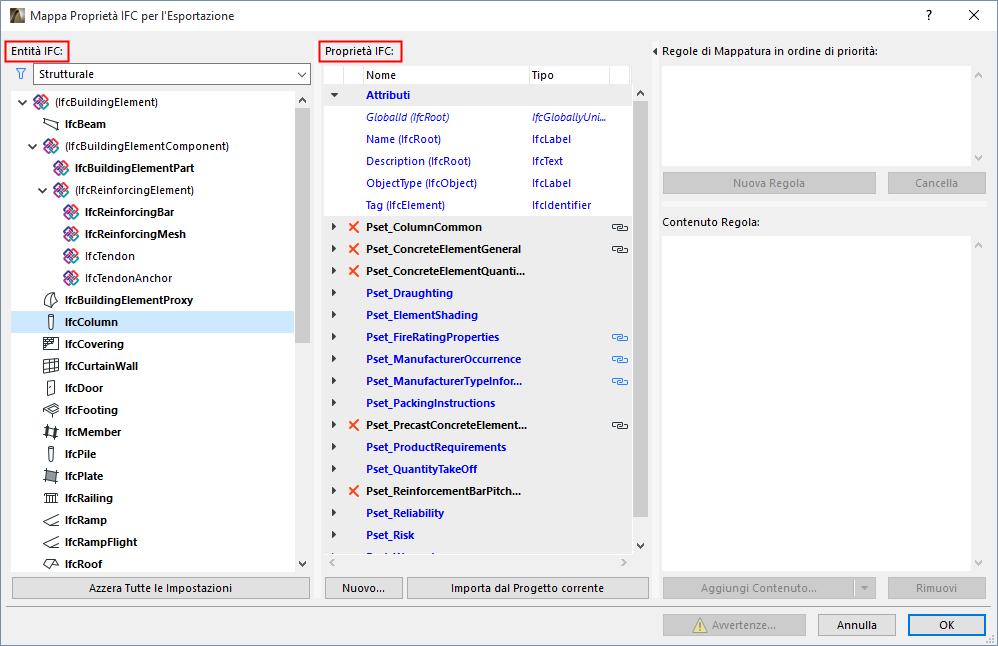Click the filter funnel icon beside Strutturale
The image size is (998, 646).
tap(21, 74)
